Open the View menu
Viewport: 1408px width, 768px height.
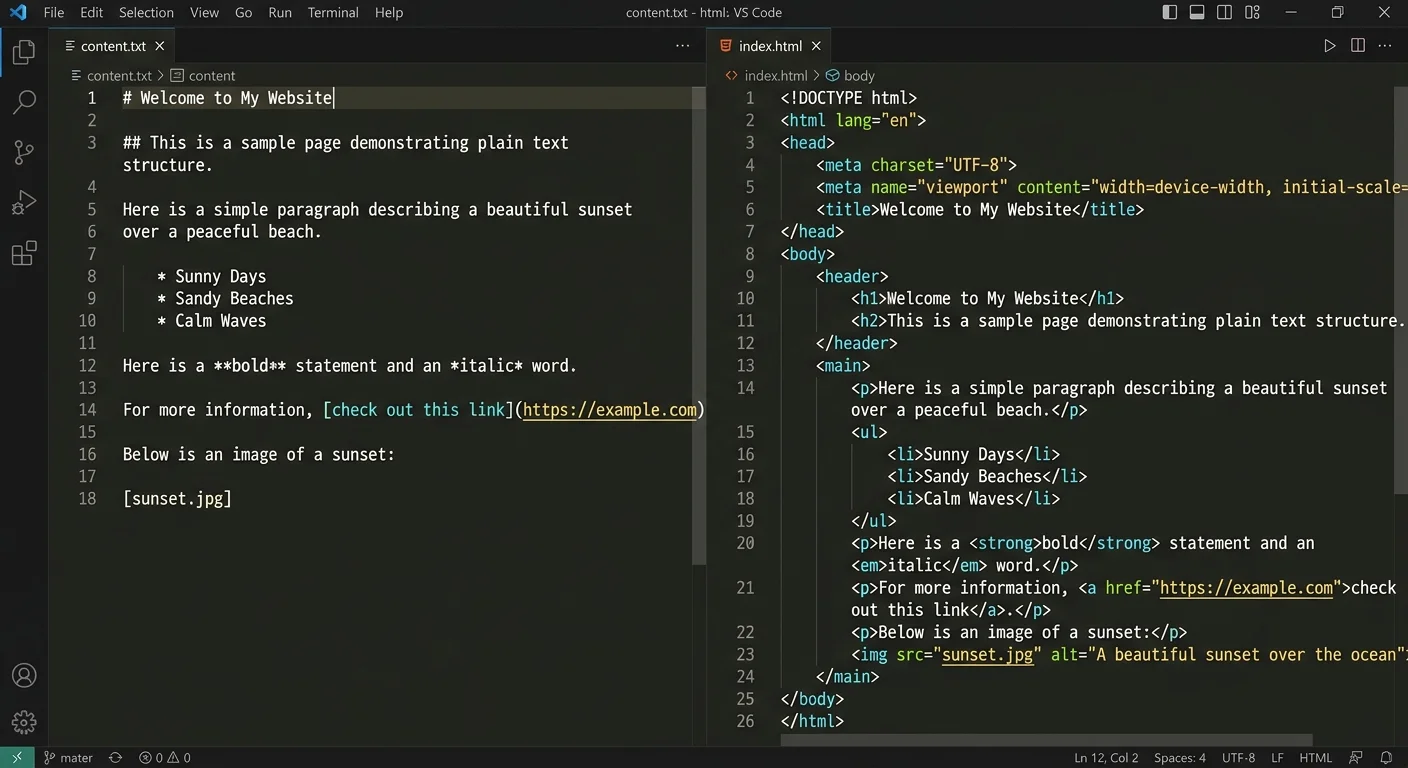tap(204, 13)
